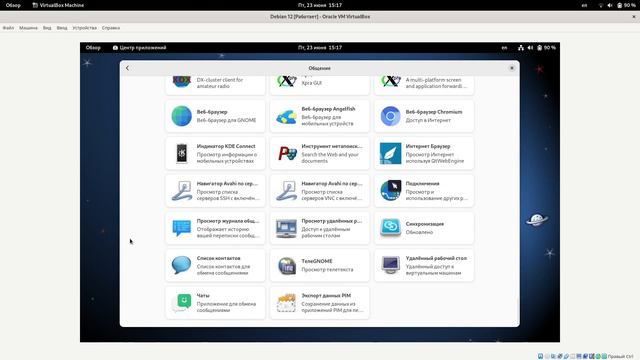Open the Синхронизация app icon
Screen dimensions: 640x360
[x=390, y=228]
